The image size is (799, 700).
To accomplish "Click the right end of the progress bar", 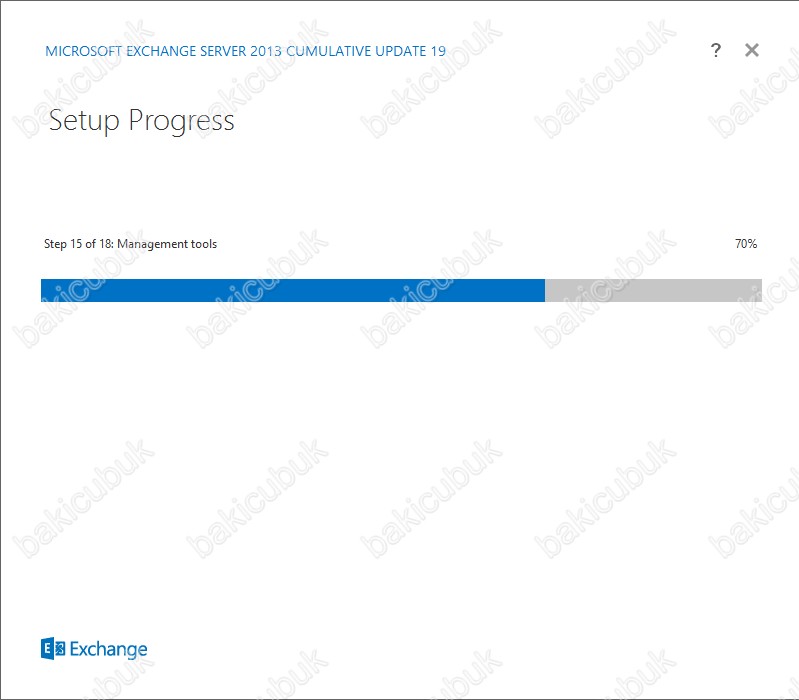I will pyautogui.click(x=760, y=290).
